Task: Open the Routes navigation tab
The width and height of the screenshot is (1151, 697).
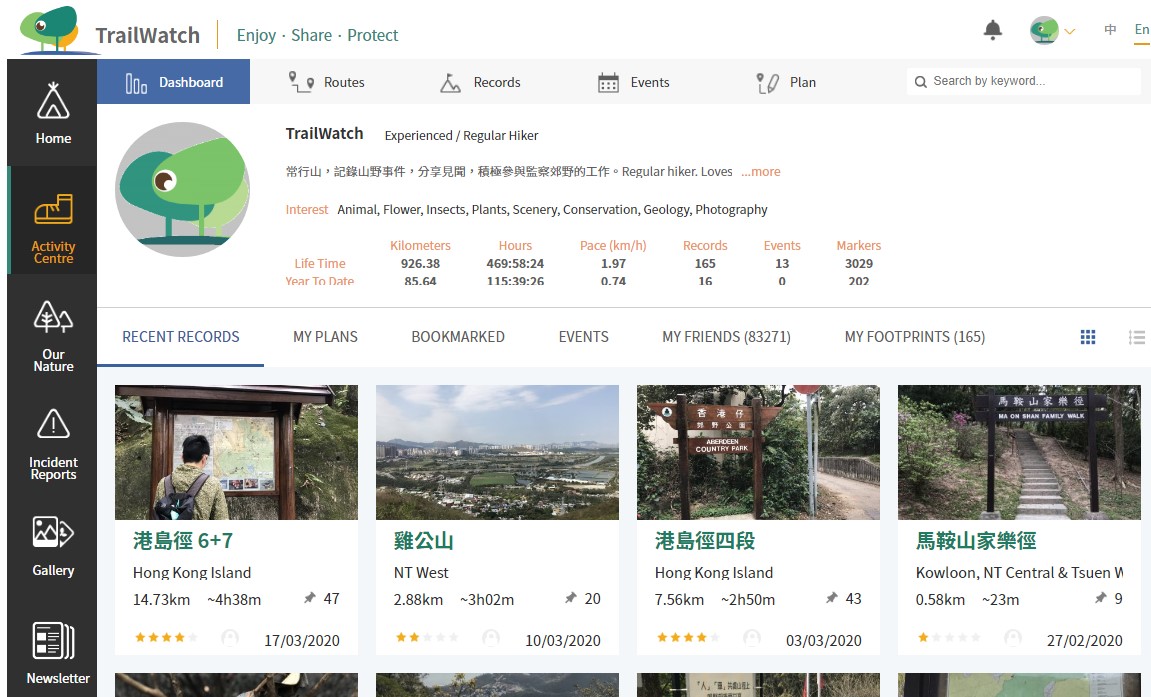Action: (x=327, y=82)
